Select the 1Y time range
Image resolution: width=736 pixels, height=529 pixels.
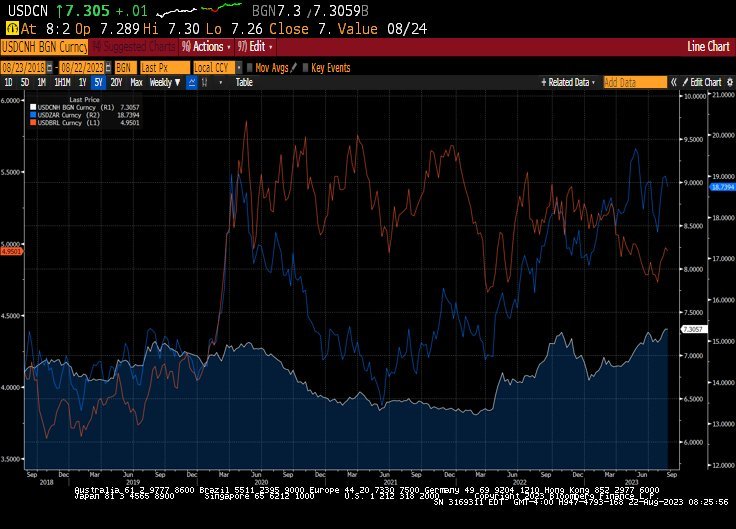(x=82, y=83)
